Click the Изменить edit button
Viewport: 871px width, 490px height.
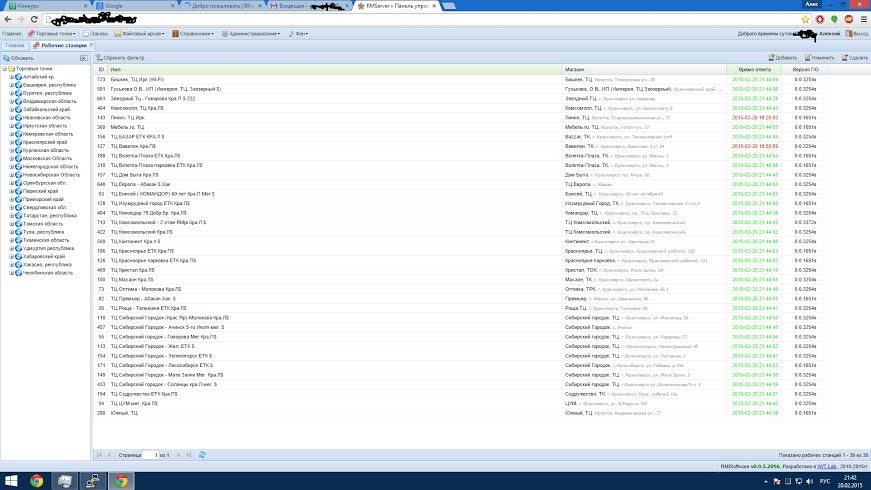click(x=819, y=58)
